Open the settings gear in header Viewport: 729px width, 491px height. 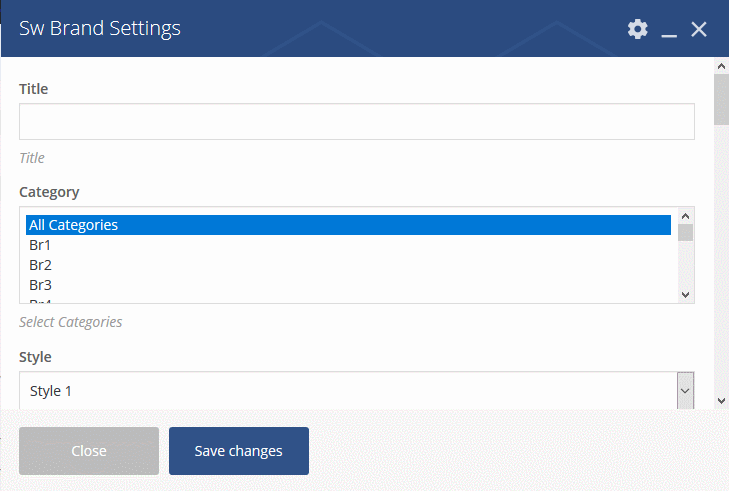point(637,29)
